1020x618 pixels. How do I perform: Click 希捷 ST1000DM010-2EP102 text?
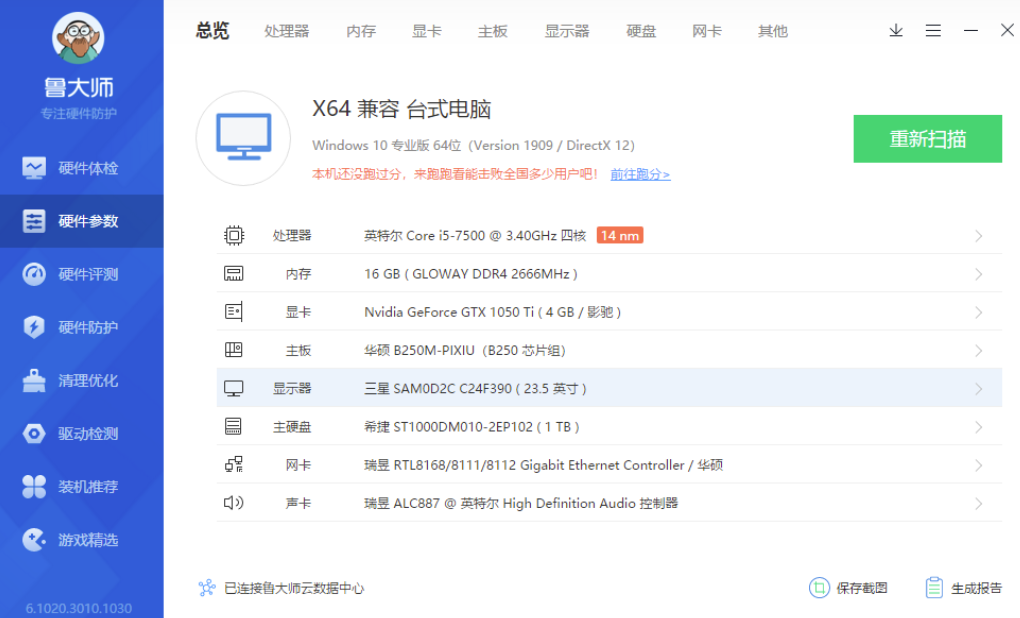click(472, 427)
